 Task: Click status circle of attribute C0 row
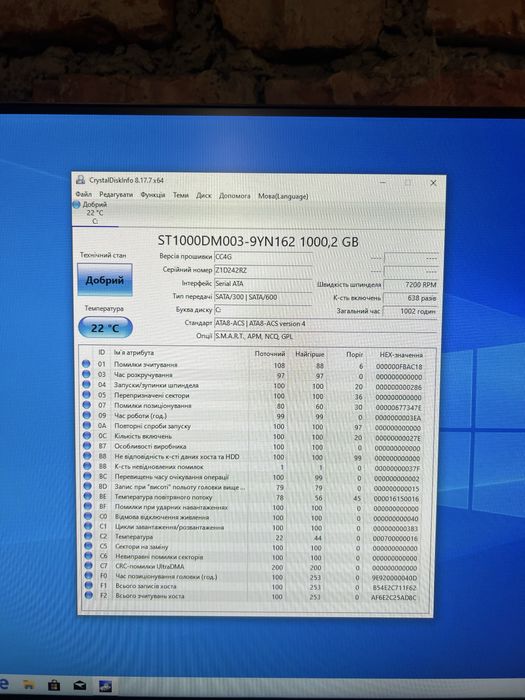click(88, 516)
